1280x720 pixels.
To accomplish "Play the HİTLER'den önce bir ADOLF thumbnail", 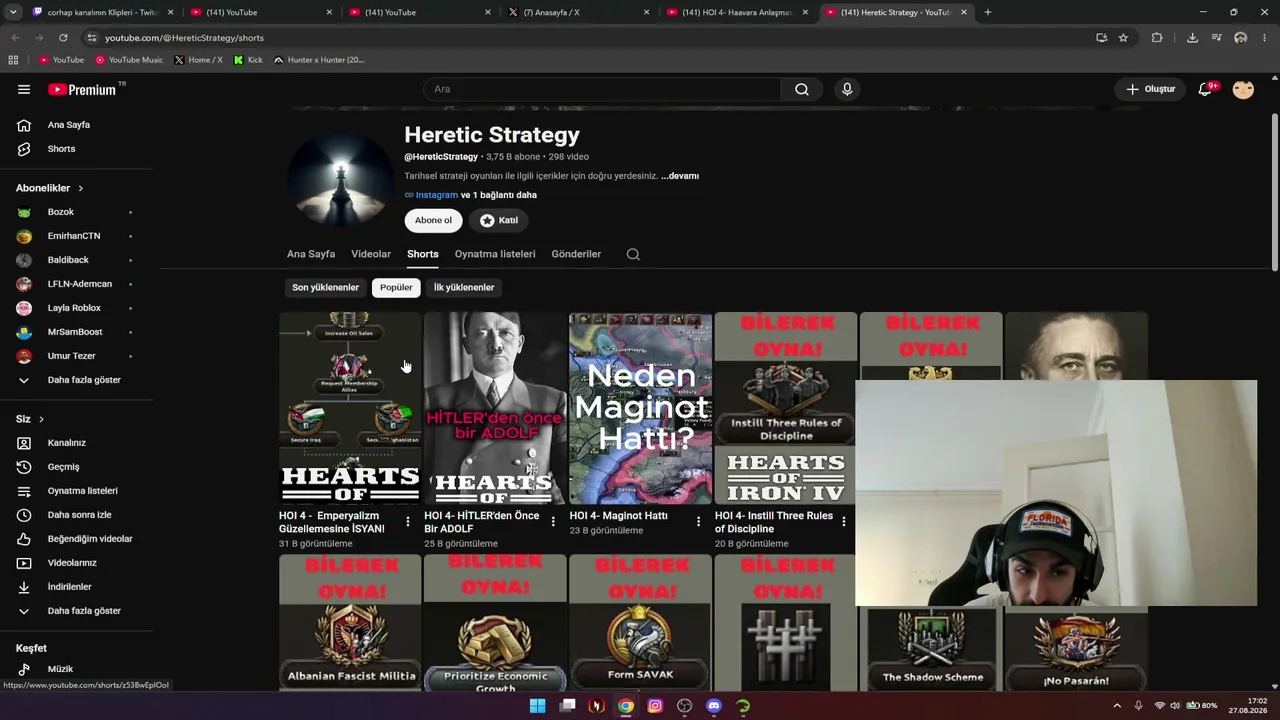I will (x=495, y=408).
